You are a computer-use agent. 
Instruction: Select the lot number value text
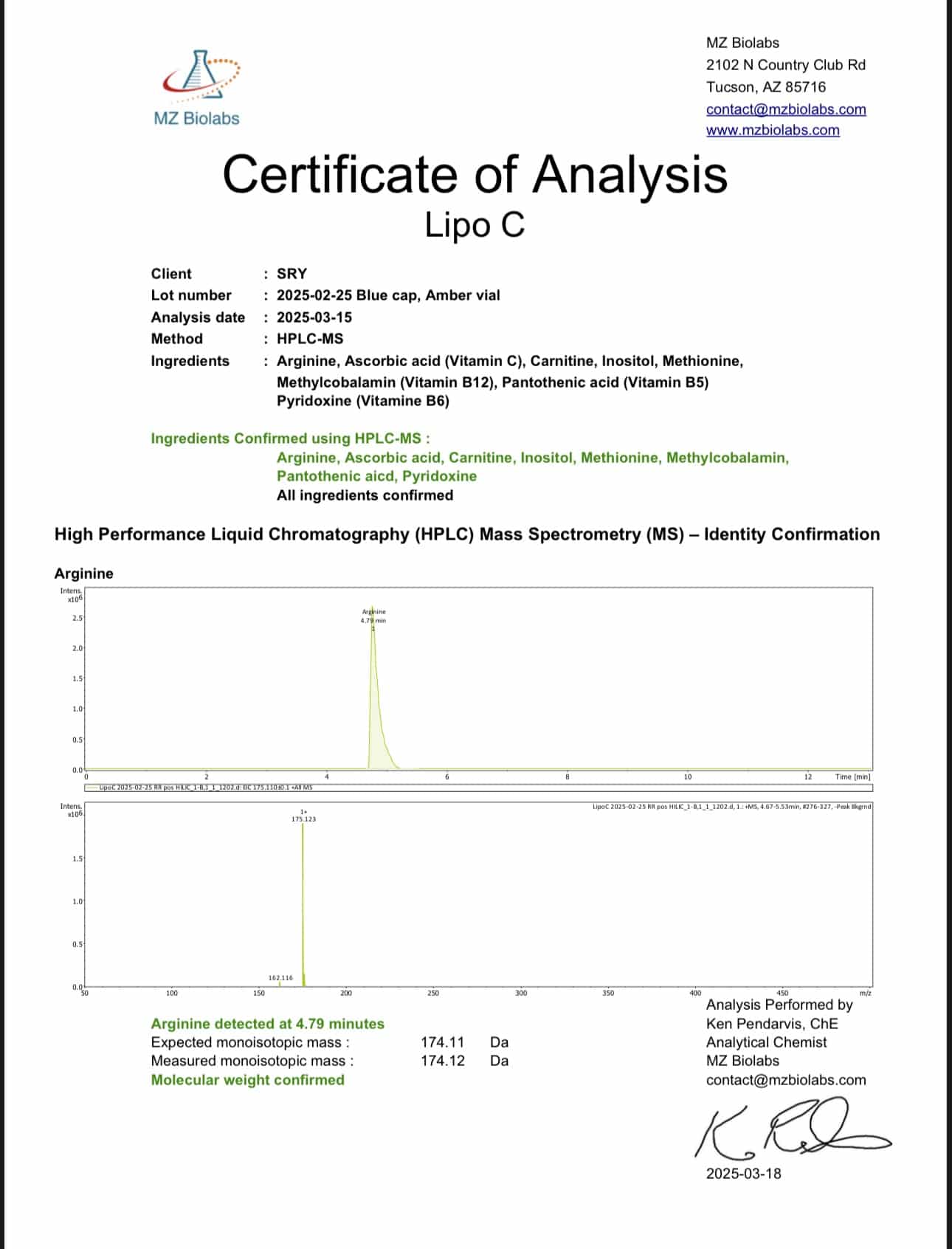[x=388, y=295]
